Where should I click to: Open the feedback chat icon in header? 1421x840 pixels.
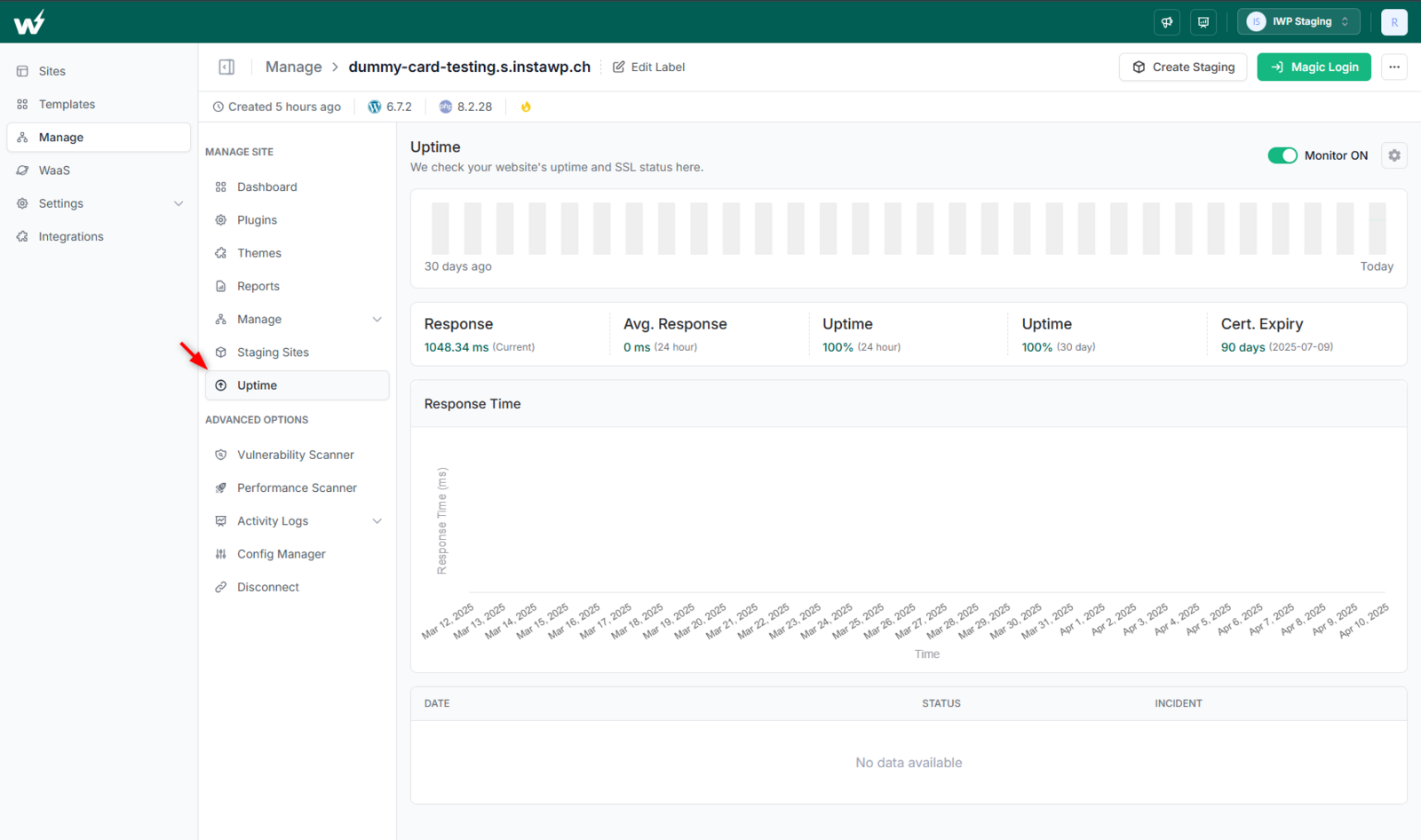1203,22
